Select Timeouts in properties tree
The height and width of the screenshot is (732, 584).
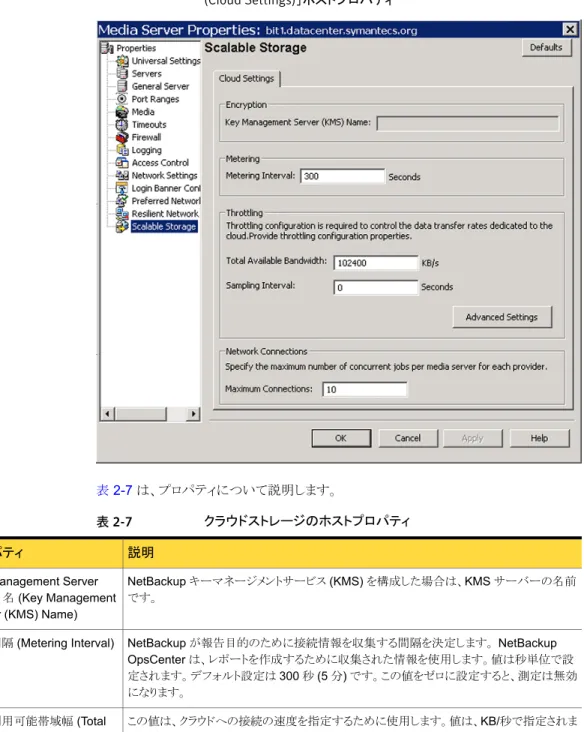pyautogui.click(x=149, y=125)
